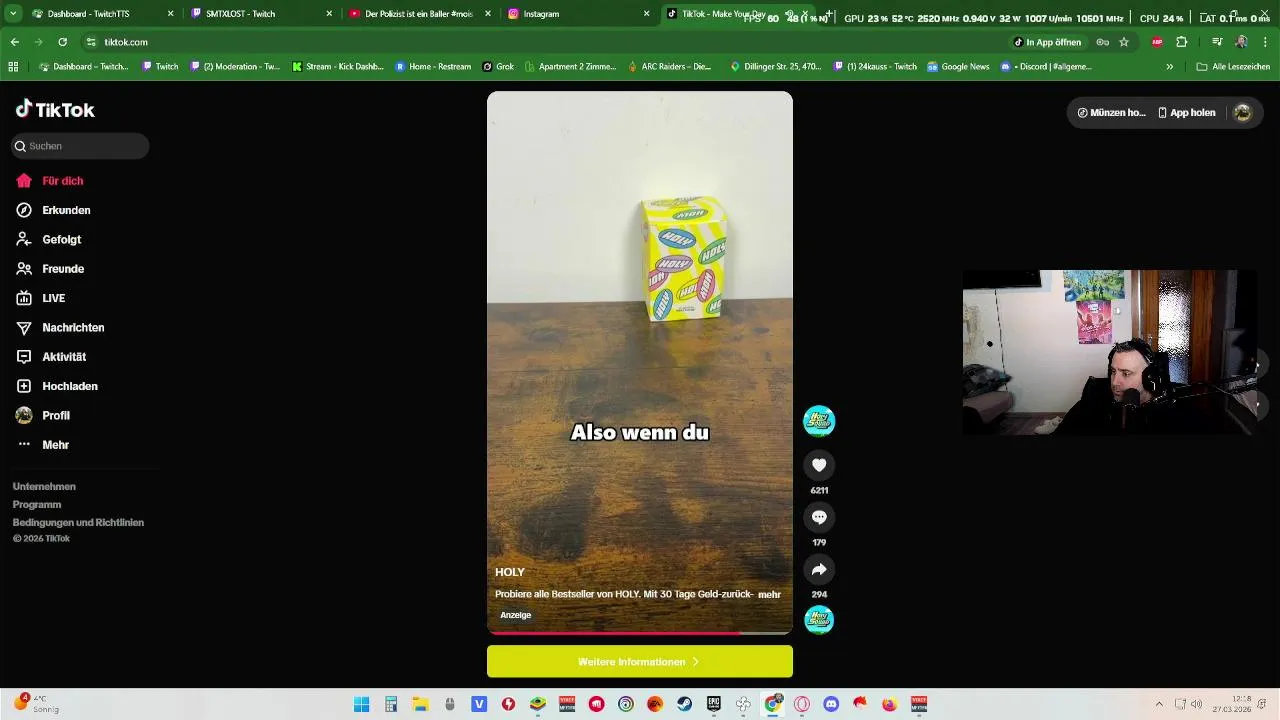The width and height of the screenshot is (1280, 720).
Task: Bookmark this page with star icon
Action: [x=1124, y=42]
